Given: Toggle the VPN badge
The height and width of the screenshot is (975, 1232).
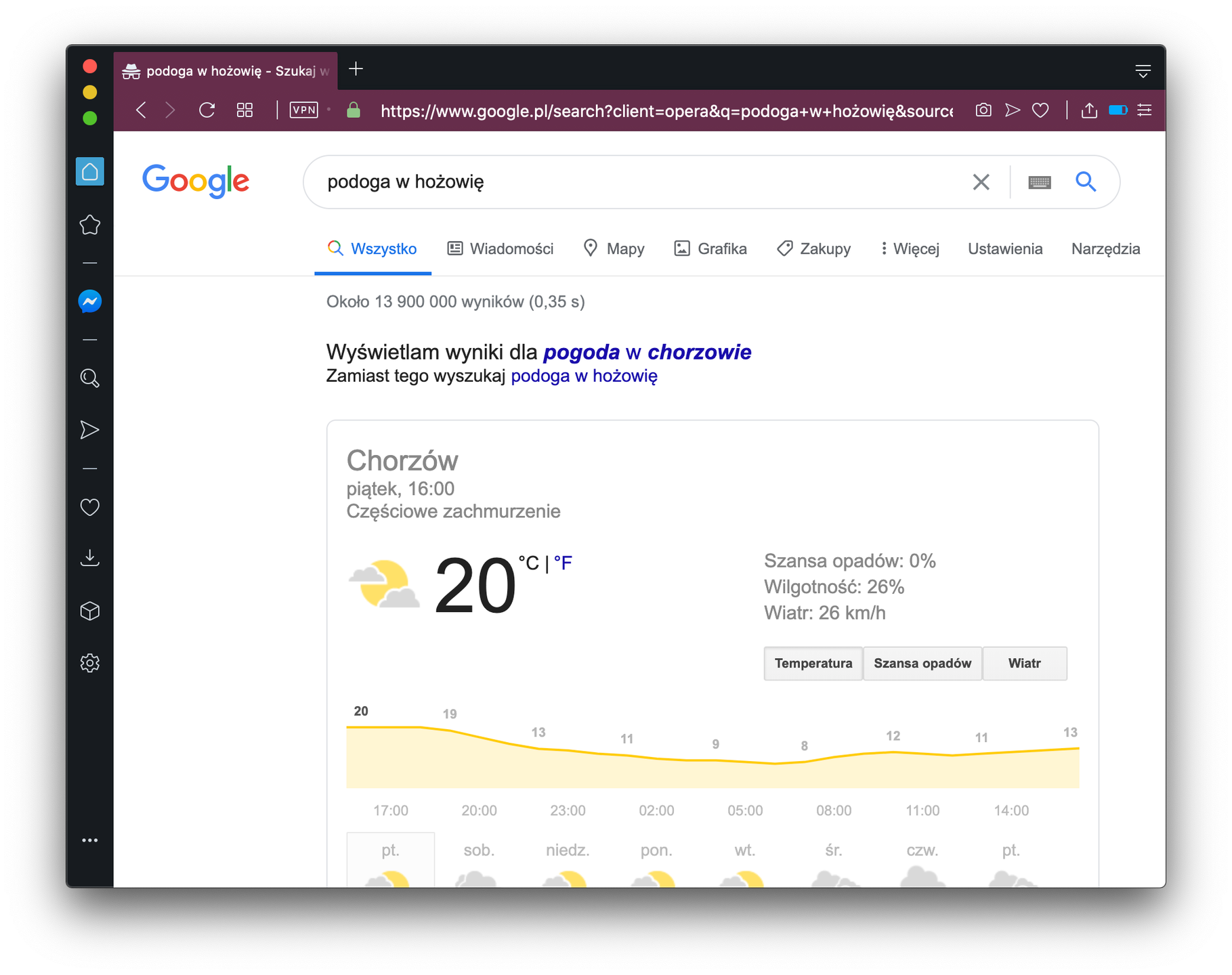Looking at the screenshot, I should coord(303,110).
